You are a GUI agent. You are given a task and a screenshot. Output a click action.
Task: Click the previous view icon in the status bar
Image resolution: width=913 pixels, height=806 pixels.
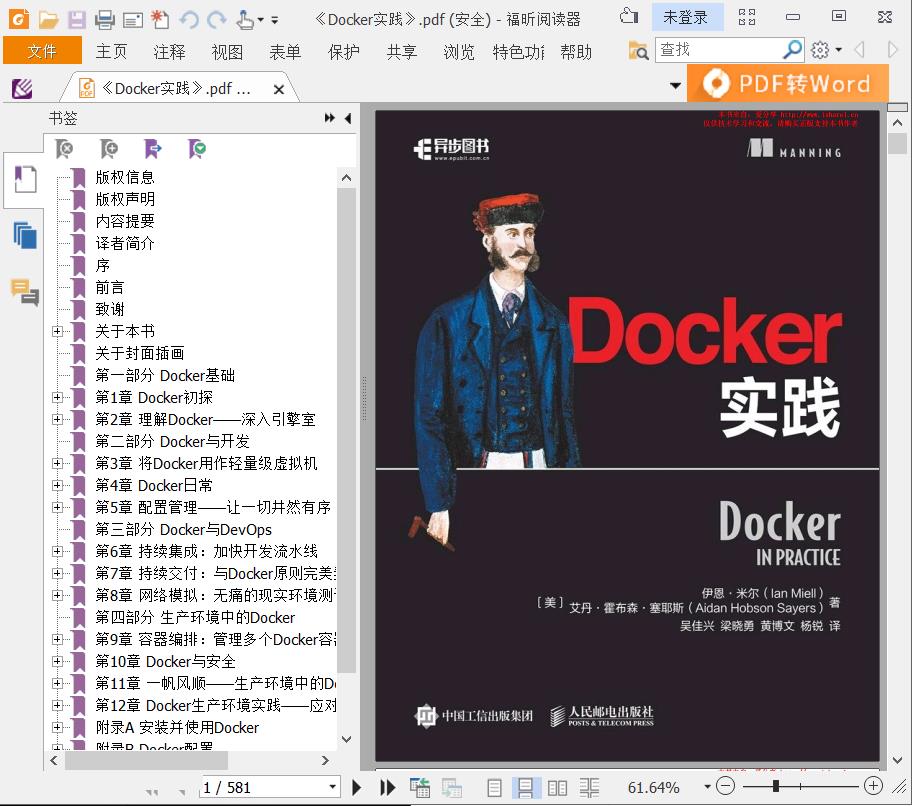(x=419, y=788)
